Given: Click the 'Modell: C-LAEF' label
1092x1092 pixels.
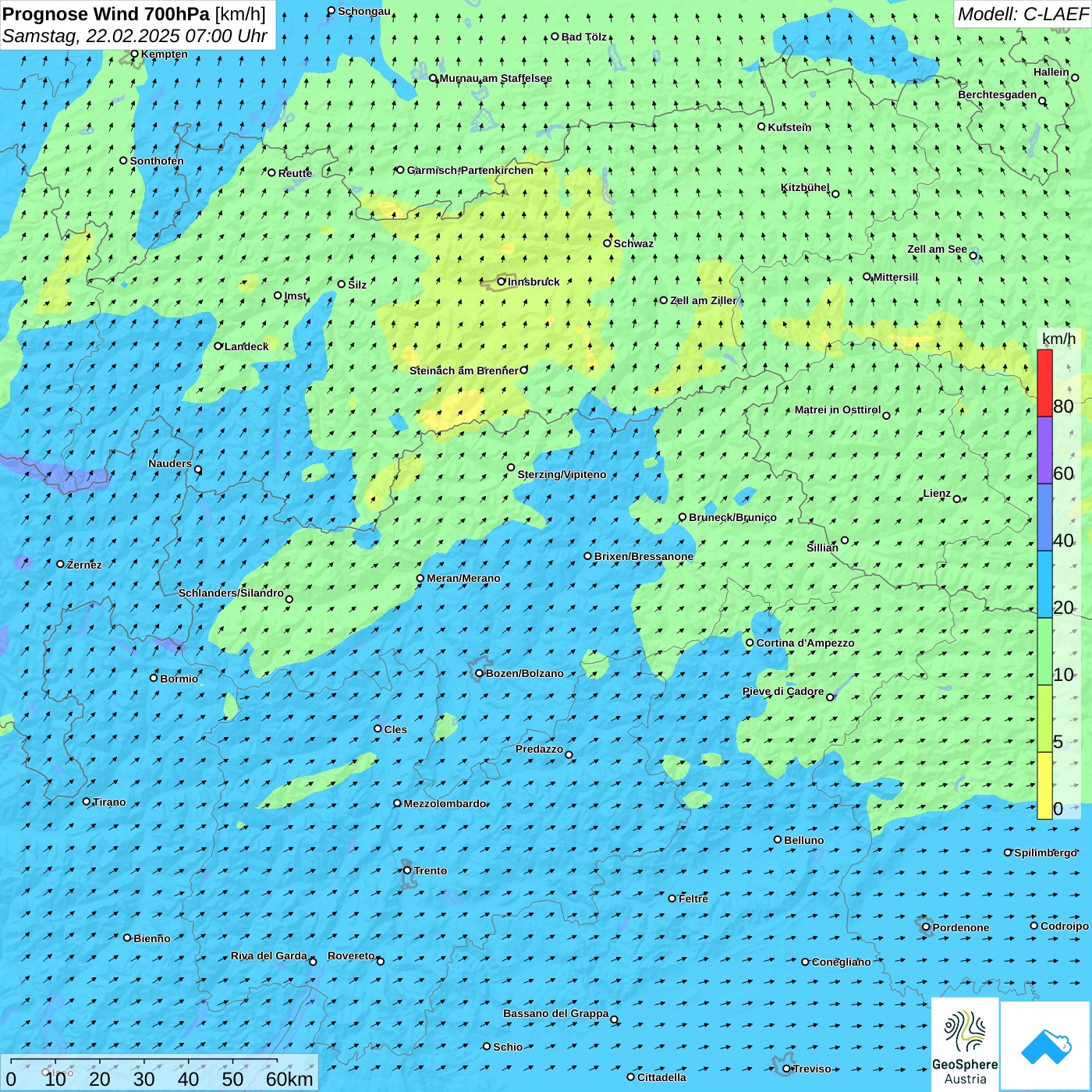Looking at the screenshot, I should (x=1022, y=14).
